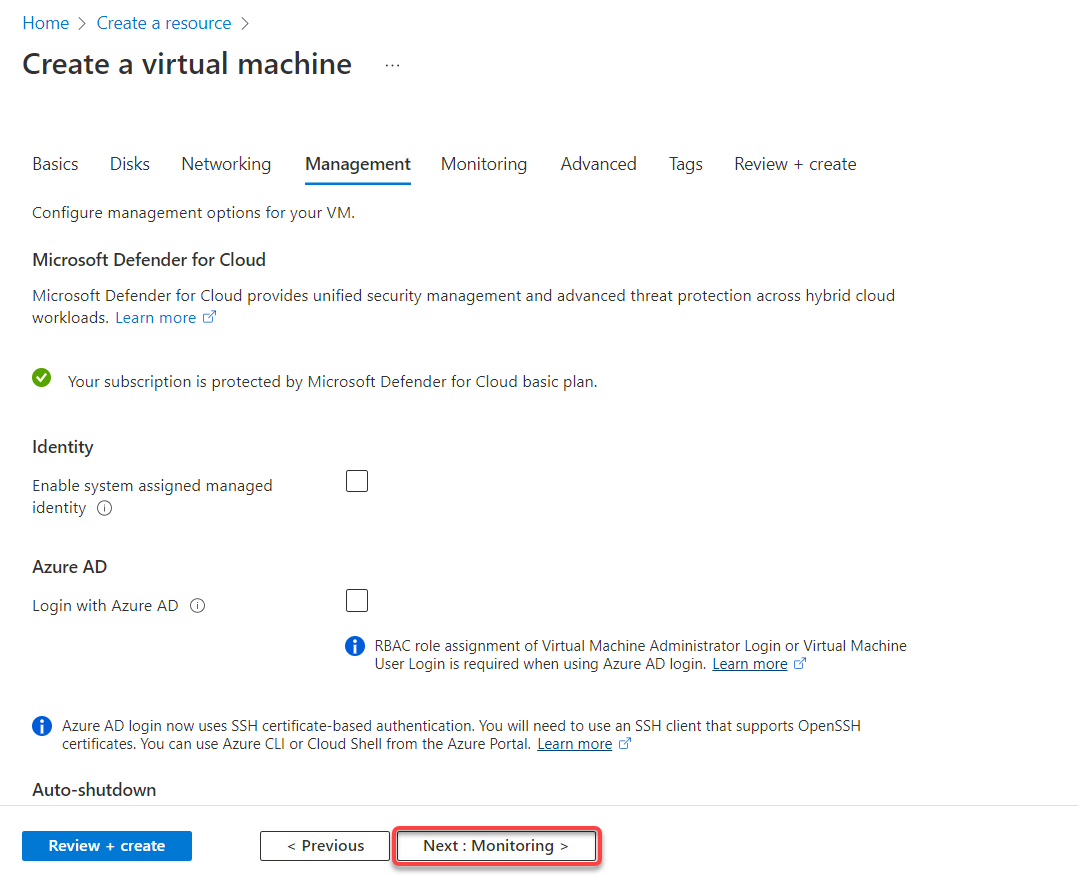Go back with the Previous button

[325, 846]
